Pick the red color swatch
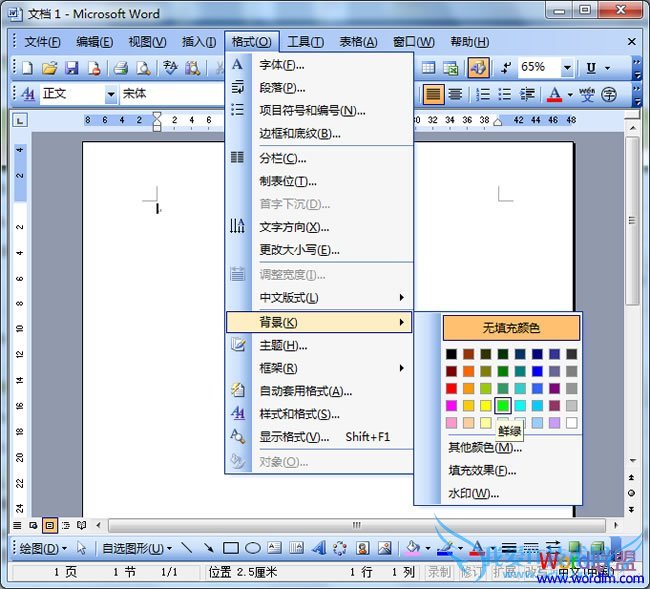The height and width of the screenshot is (589, 650). point(451,388)
